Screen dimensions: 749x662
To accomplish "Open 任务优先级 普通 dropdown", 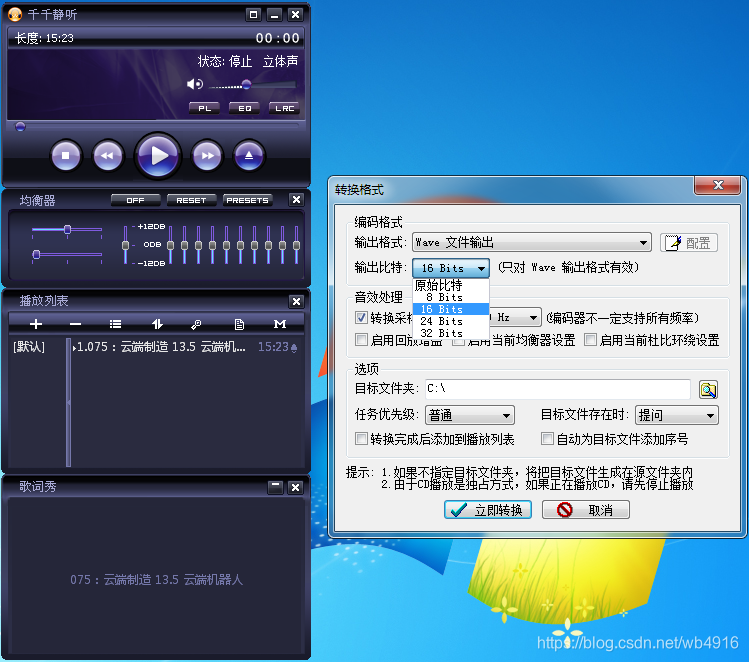I will coord(470,415).
